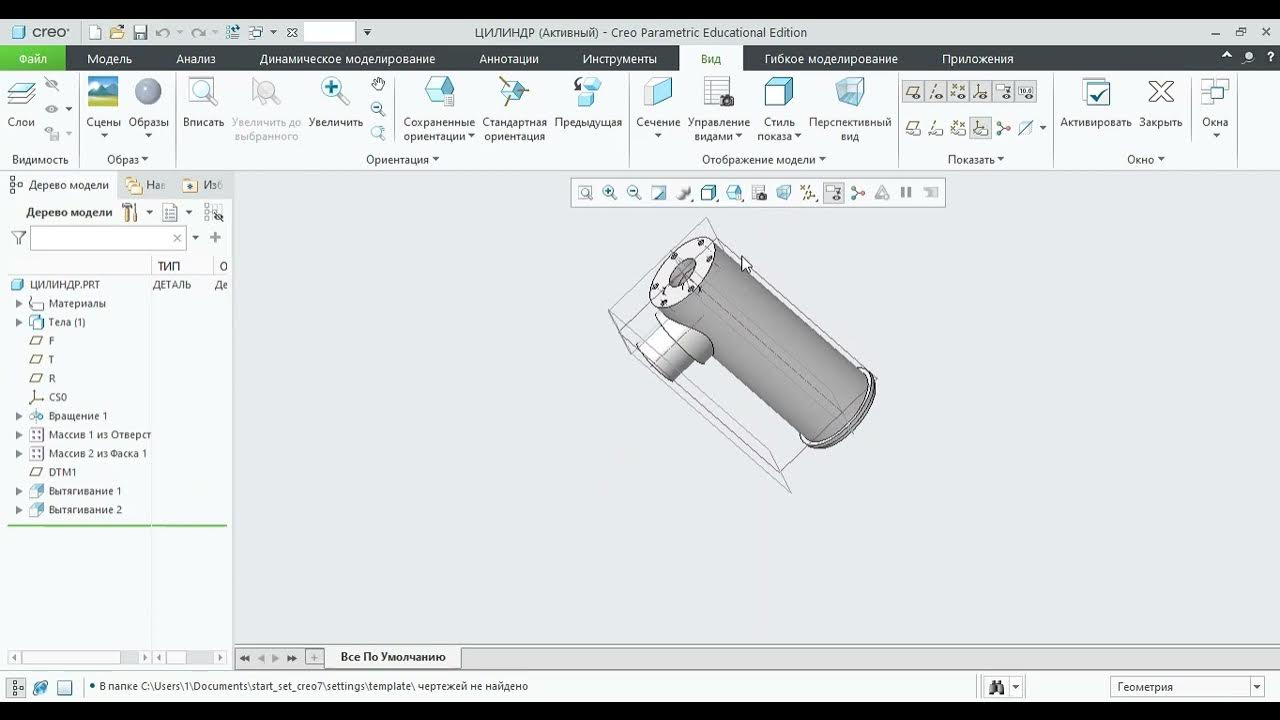This screenshot has height=720, width=1280.
Task: Toggle the 10.0 dimension display eye icon
Action: click(x=1025, y=93)
